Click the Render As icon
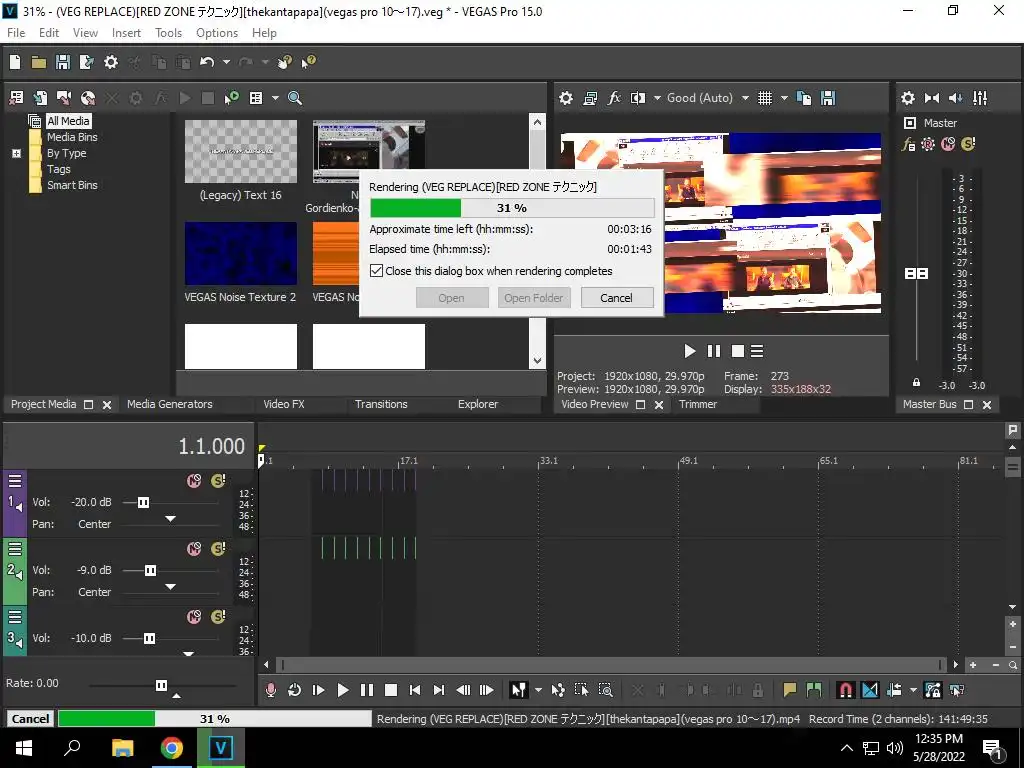Screen dimensions: 1024x768 (86, 62)
